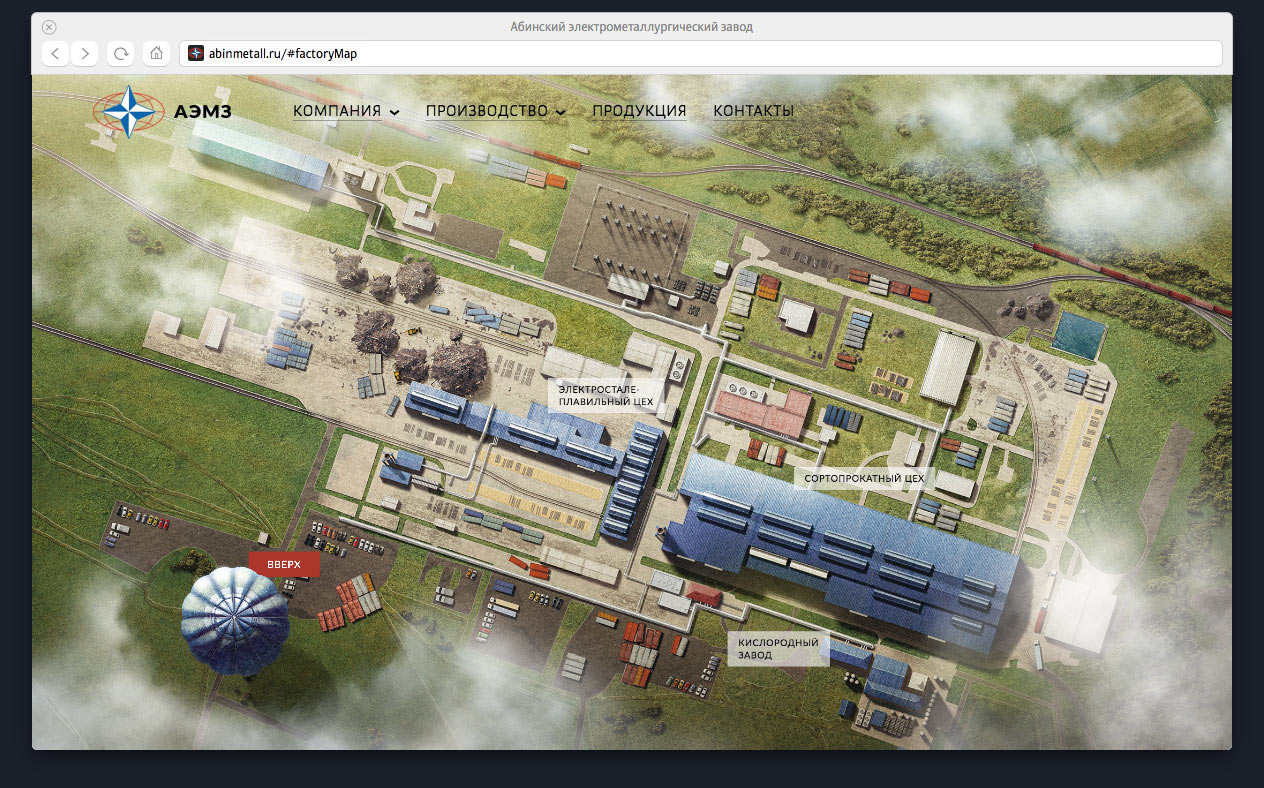Click the blue water reservoir on the map
The width and height of the screenshot is (1264, 788).
point(1080,335)
